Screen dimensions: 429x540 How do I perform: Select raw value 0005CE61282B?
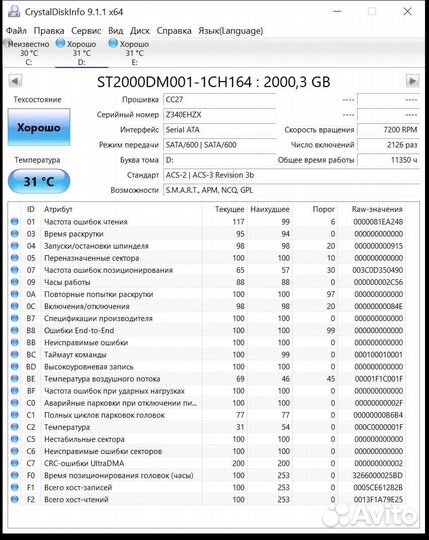click(378, 487)
